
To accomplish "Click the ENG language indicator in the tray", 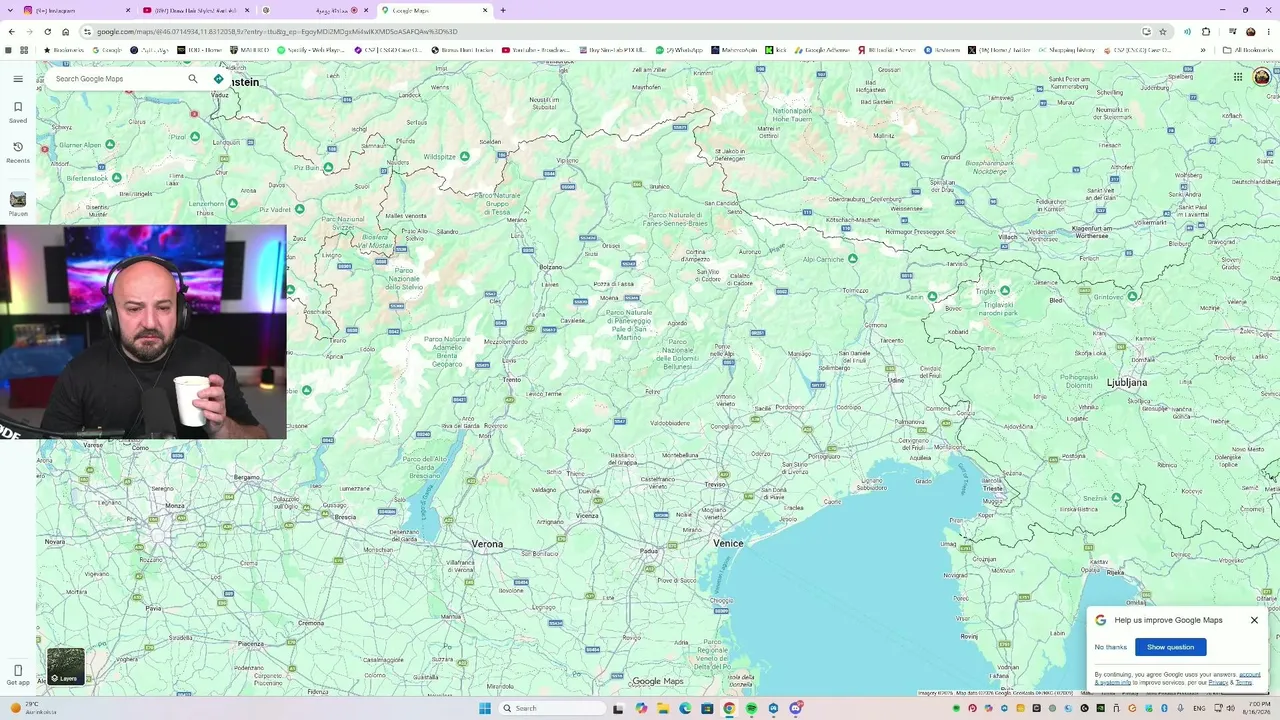I will pyautogui.click(x=1199, y=708).
